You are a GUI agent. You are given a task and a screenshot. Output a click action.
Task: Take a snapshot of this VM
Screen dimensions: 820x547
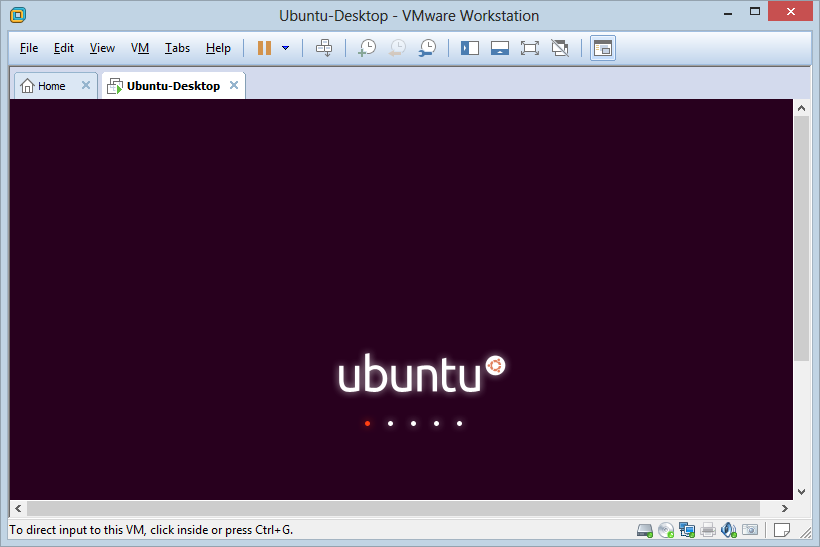(367, 48)
